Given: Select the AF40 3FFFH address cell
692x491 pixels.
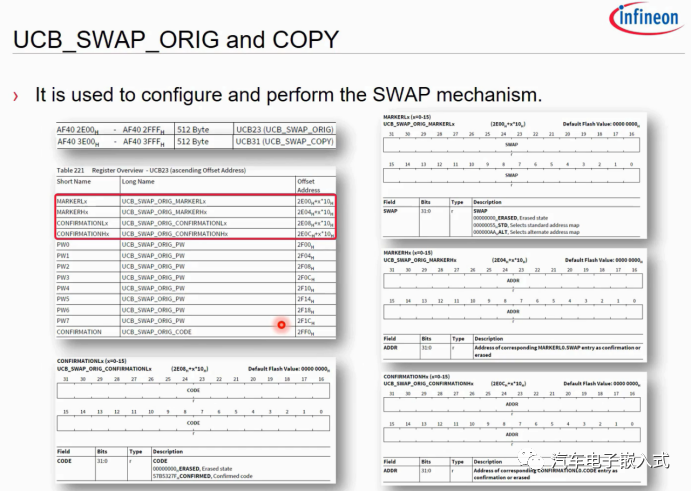Looking at the screenshot, I should coord(144,142).
